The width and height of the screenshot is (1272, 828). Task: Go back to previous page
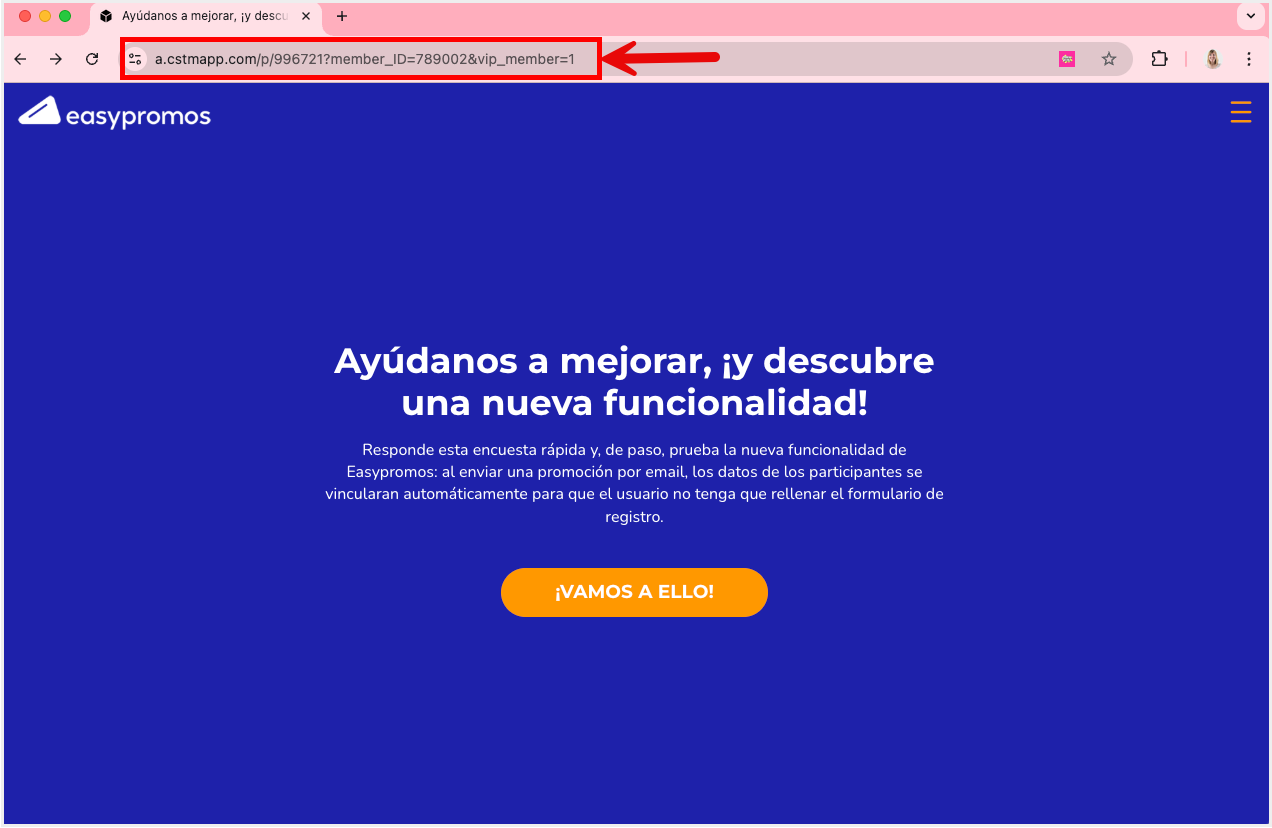click(x=20, y=59)
